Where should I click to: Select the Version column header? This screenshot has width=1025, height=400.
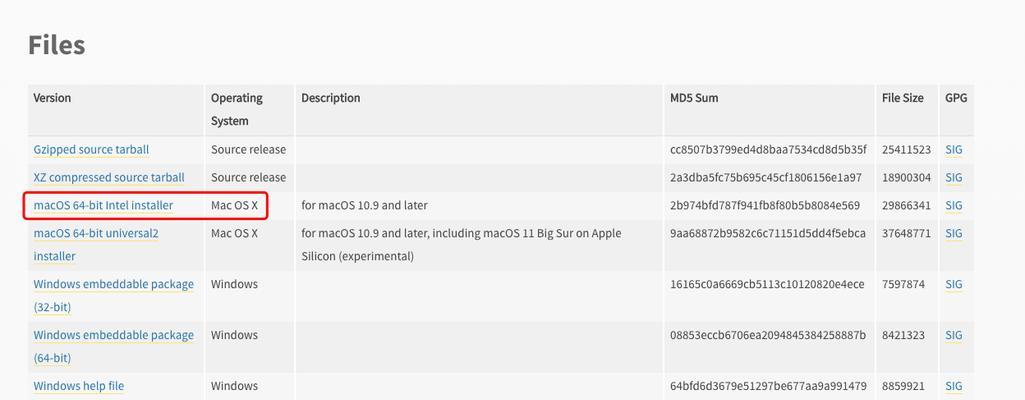pos(52,98)
